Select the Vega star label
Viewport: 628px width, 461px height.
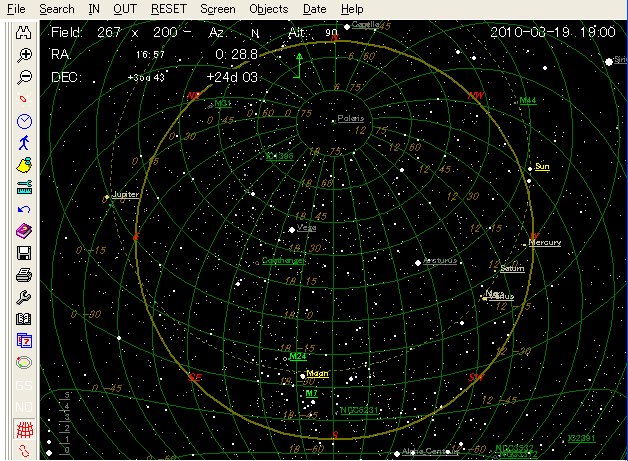point(307,227)
